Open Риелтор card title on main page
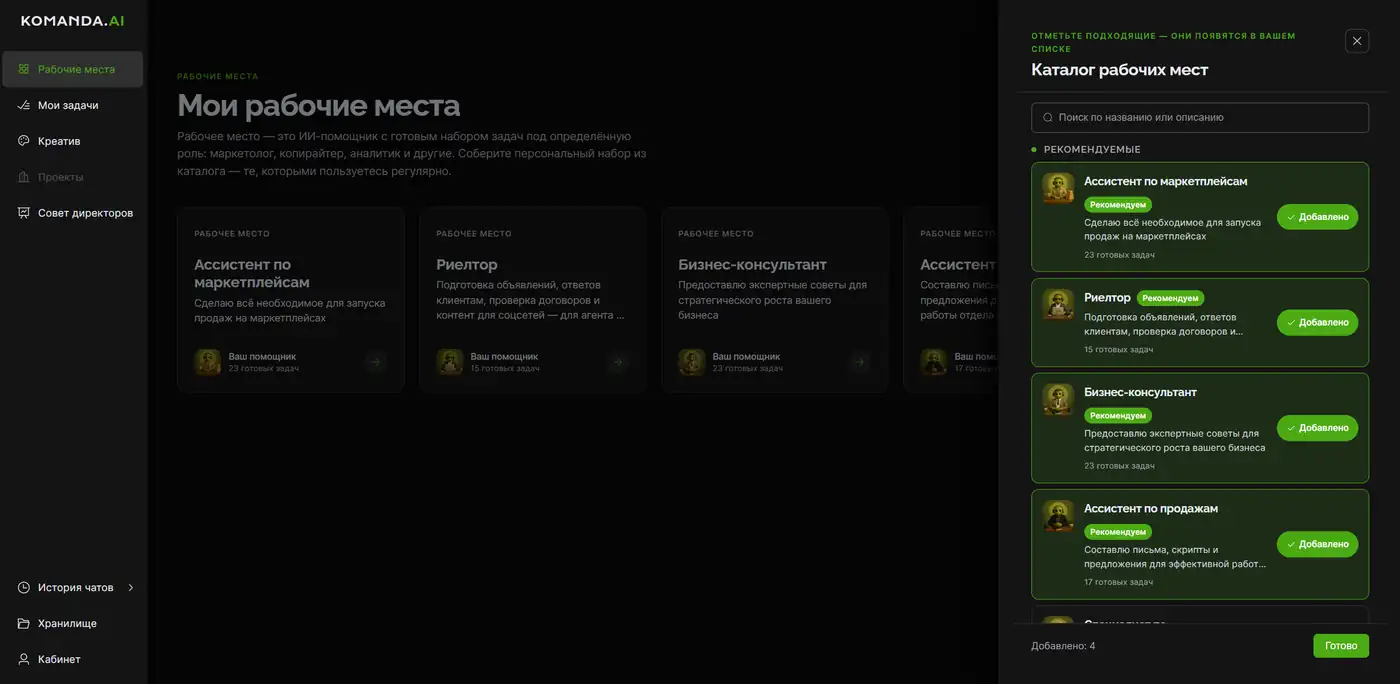 pyautogui.click(x=467, y=265)
